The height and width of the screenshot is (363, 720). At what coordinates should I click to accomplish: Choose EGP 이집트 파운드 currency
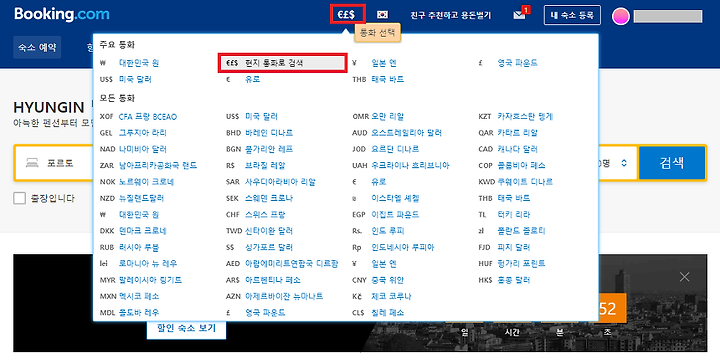click(x=386, y=214)
